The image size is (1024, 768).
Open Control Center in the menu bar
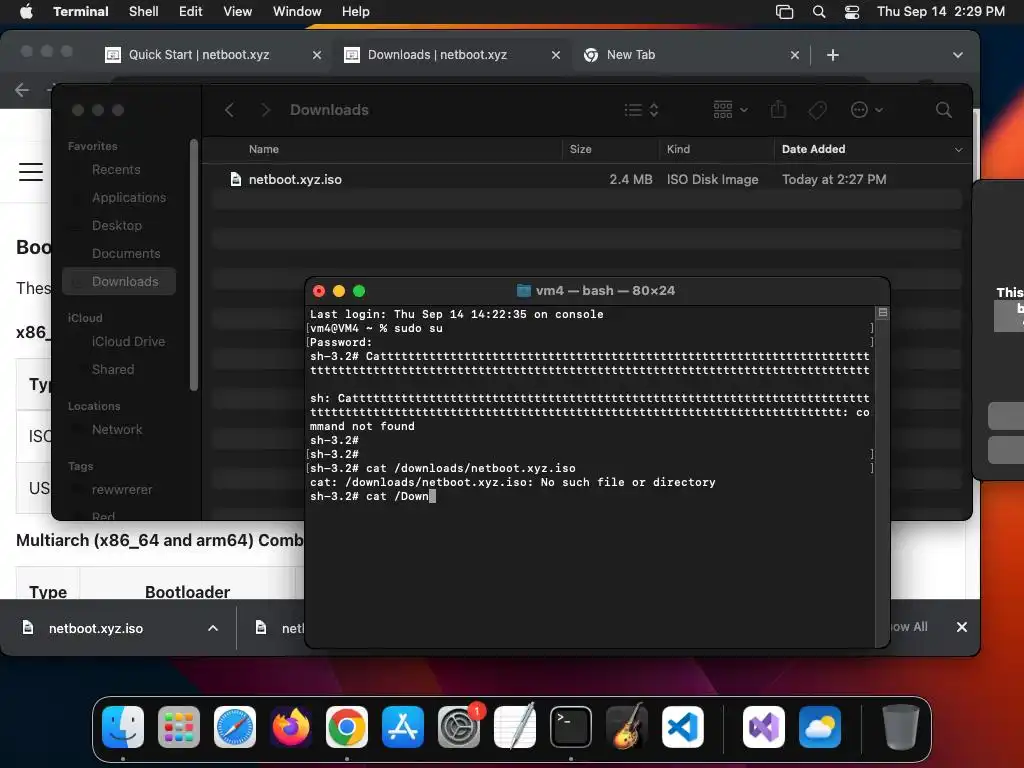click(x=852, y=12)
